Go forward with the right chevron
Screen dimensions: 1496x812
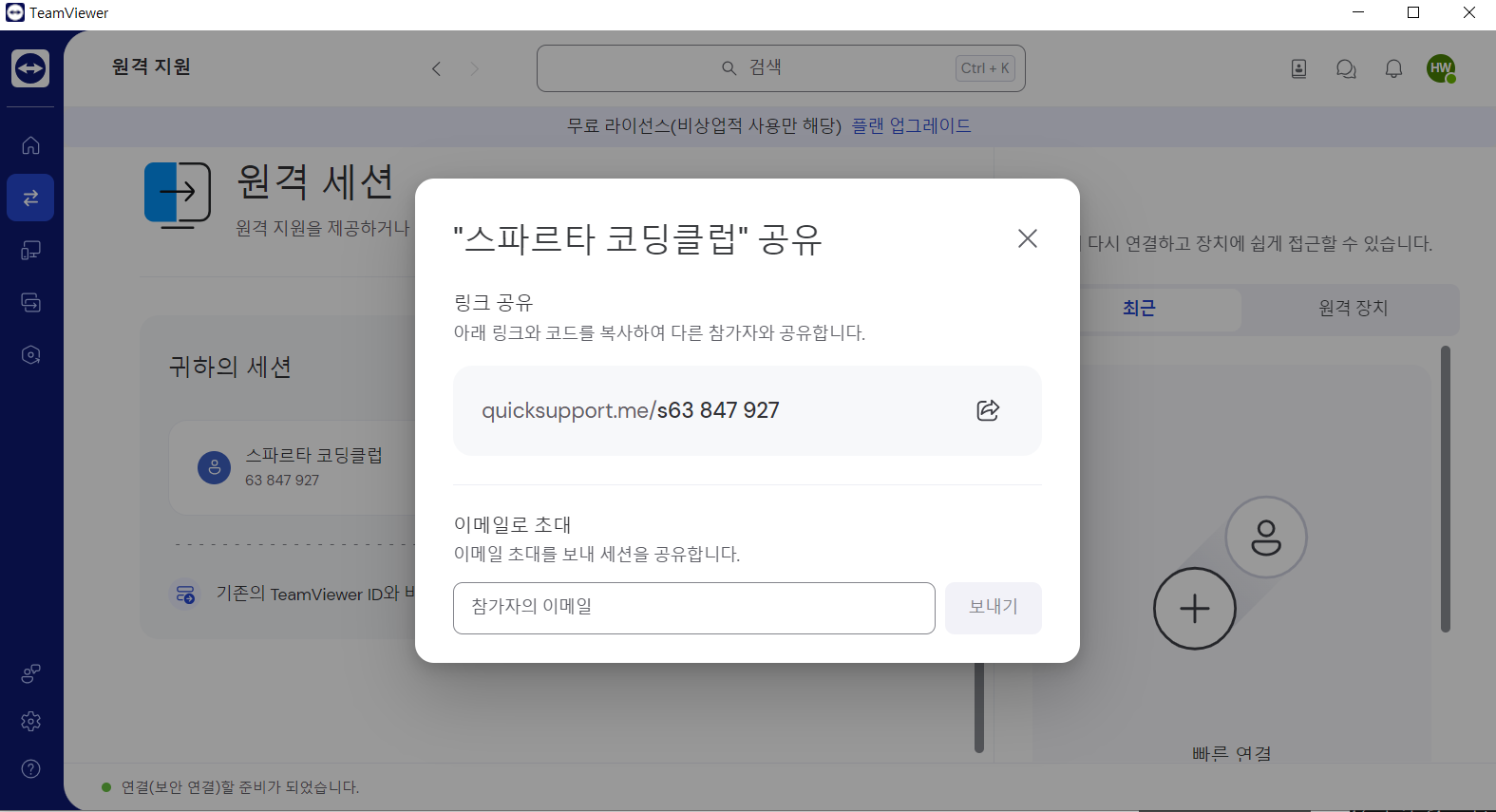click(475, 68)
